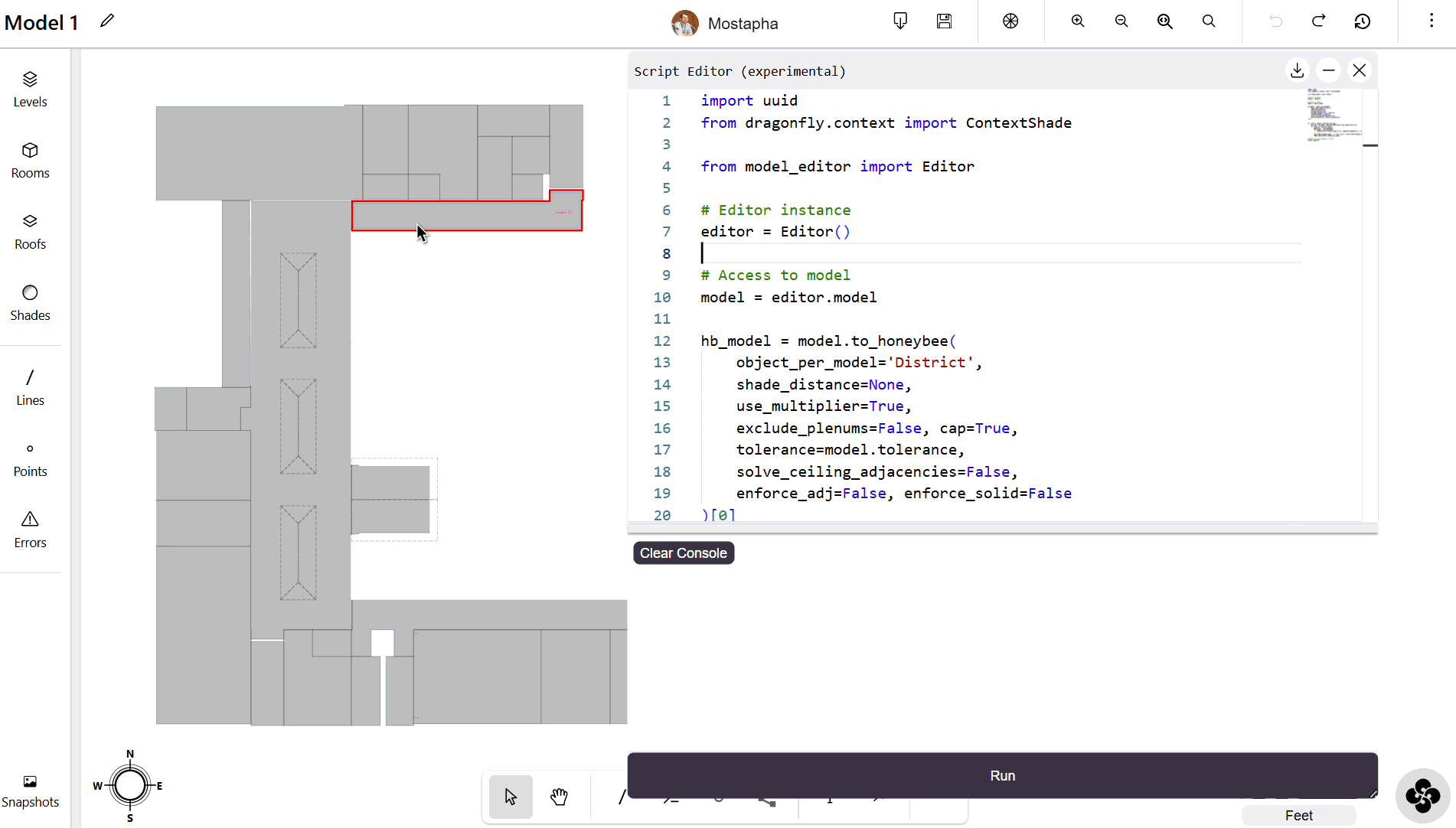Download the script from Script Editor

1297,70
